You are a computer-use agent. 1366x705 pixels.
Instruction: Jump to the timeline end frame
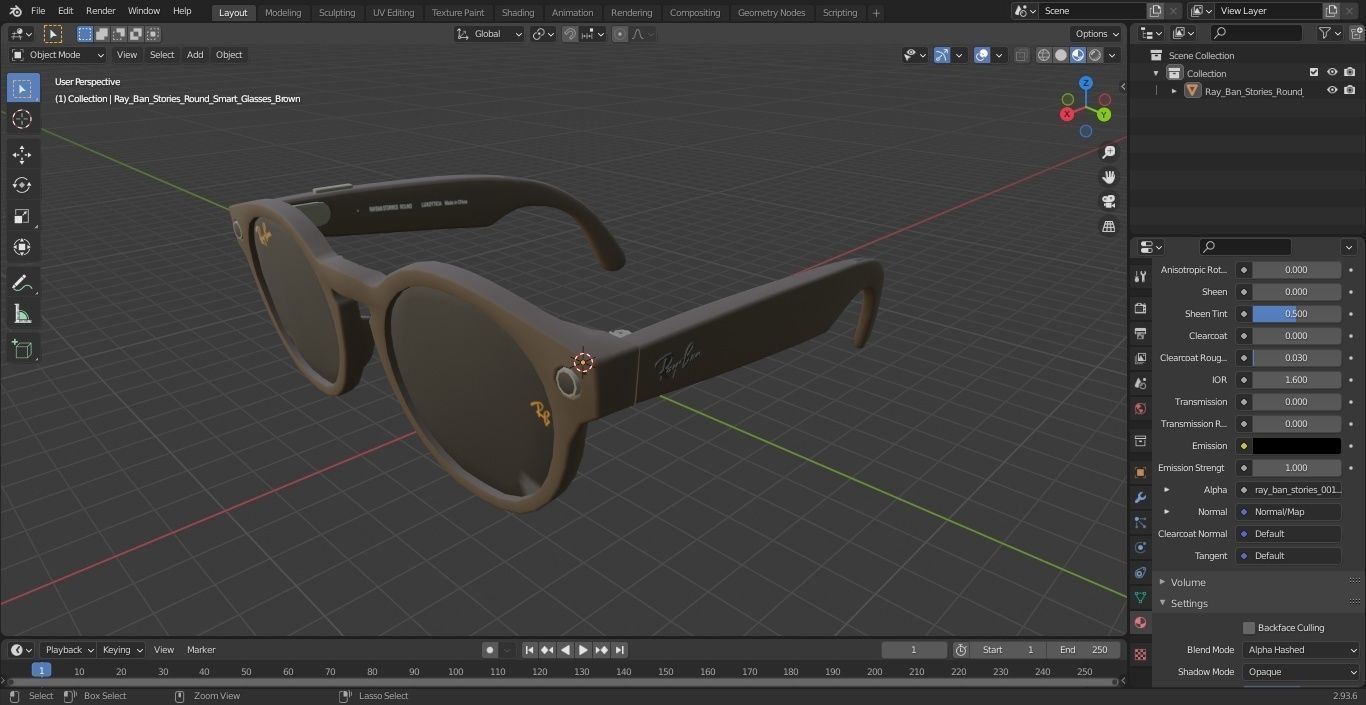[619, 650]
